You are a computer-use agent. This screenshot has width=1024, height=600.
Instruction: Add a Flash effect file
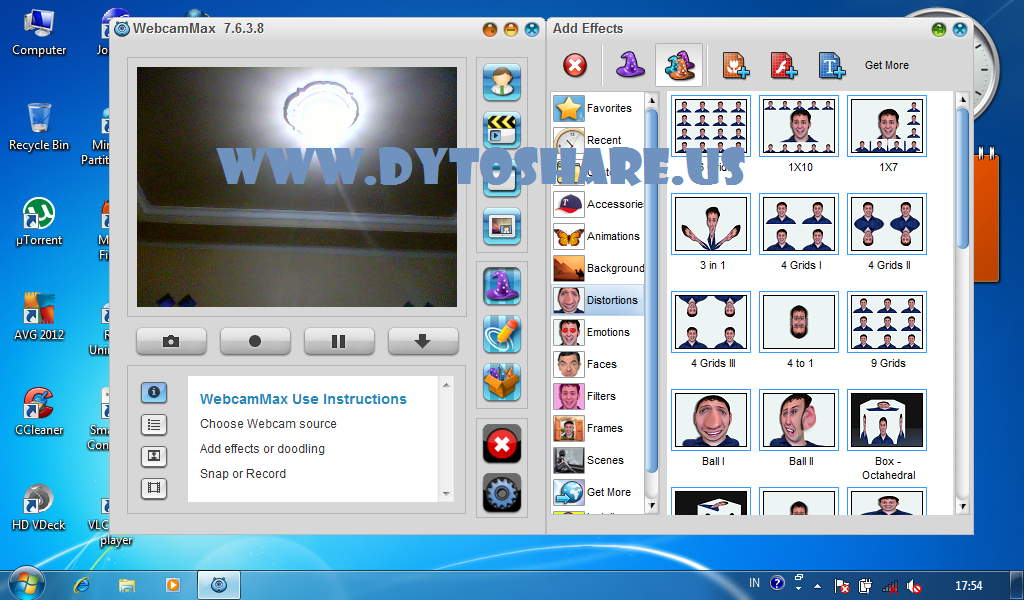pyautogui.click(x=784, y=65)
